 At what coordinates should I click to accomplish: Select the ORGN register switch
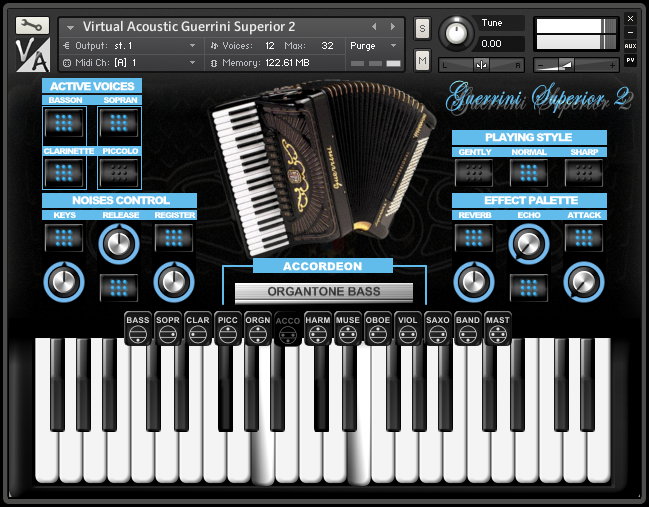tap(258, 329)
